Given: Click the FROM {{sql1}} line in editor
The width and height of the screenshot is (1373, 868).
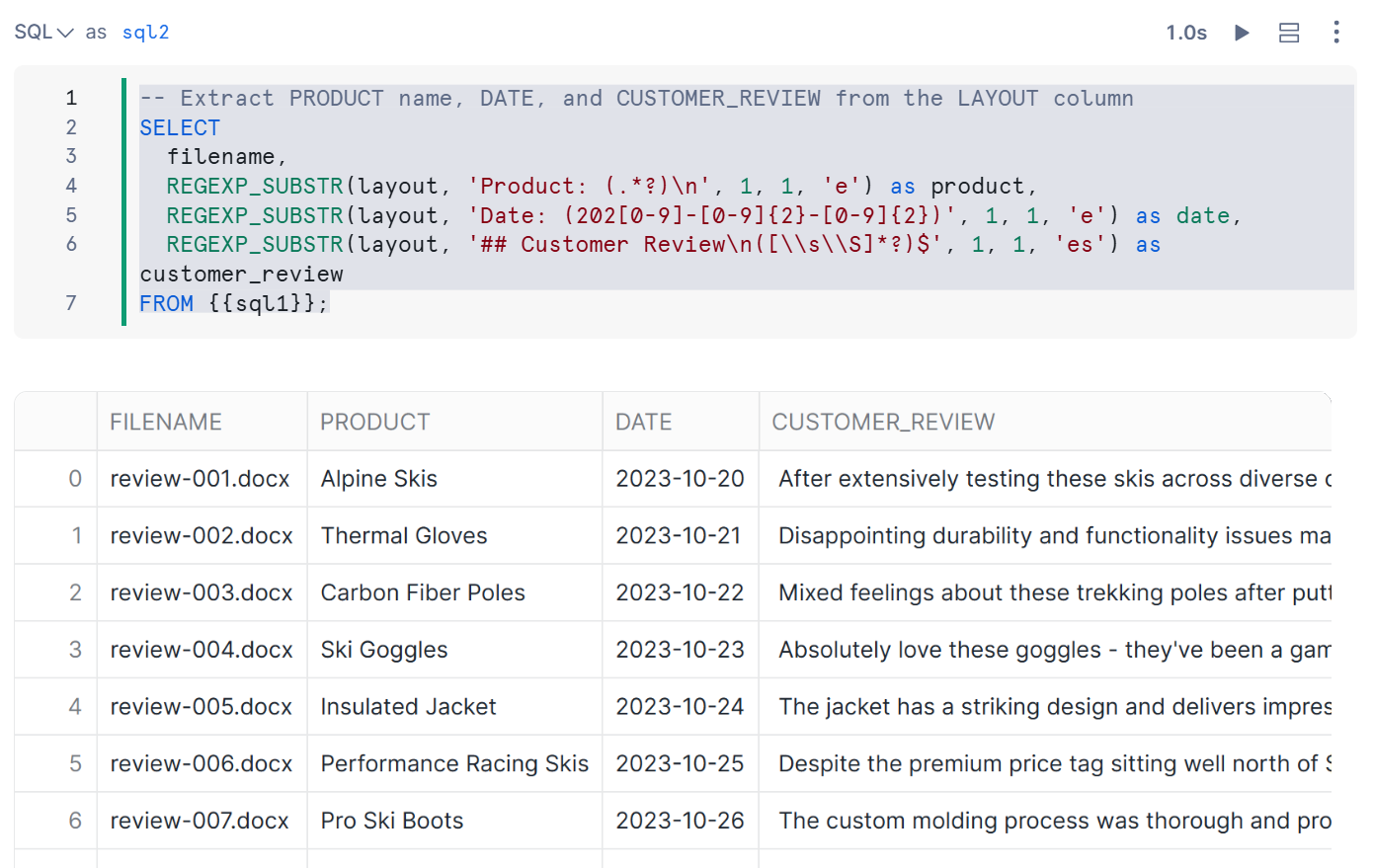Looking at the screenshot, I should [x=233, y=303].
